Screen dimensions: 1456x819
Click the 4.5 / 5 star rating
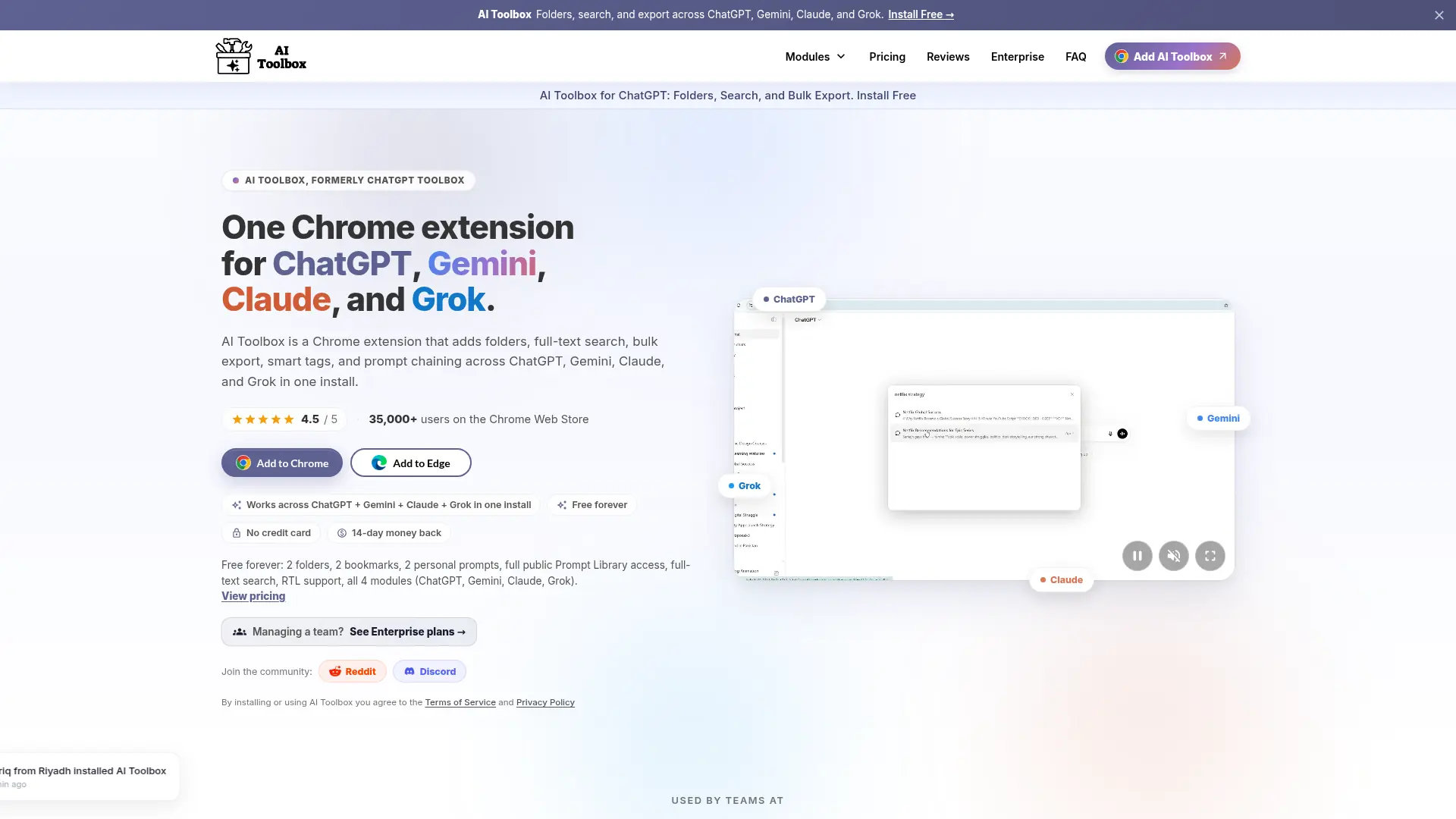284,419
